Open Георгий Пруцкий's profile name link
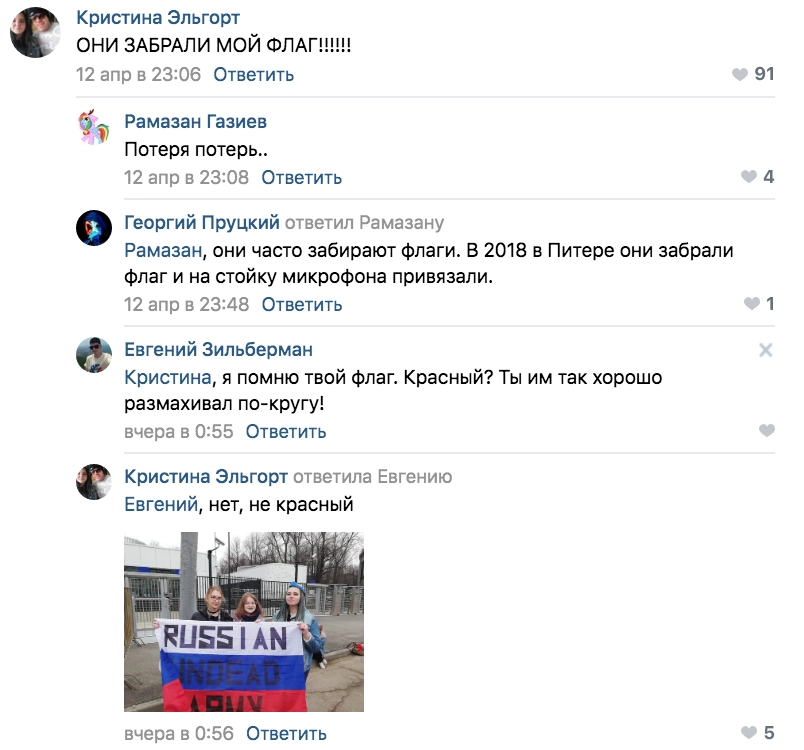The height and width of the screenshot is (750, 804). 202,222
